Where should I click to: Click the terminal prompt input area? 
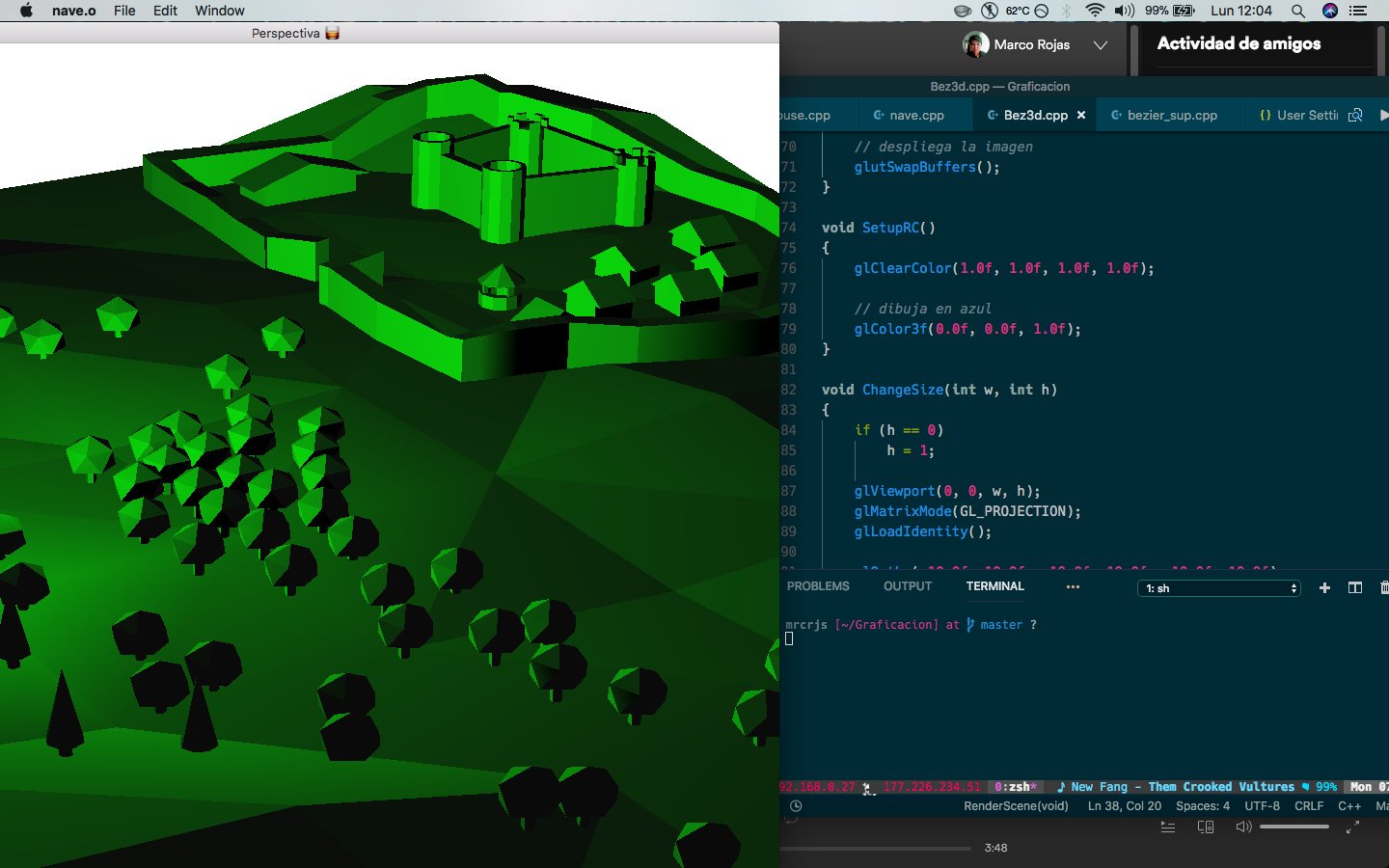click(789, 638)
